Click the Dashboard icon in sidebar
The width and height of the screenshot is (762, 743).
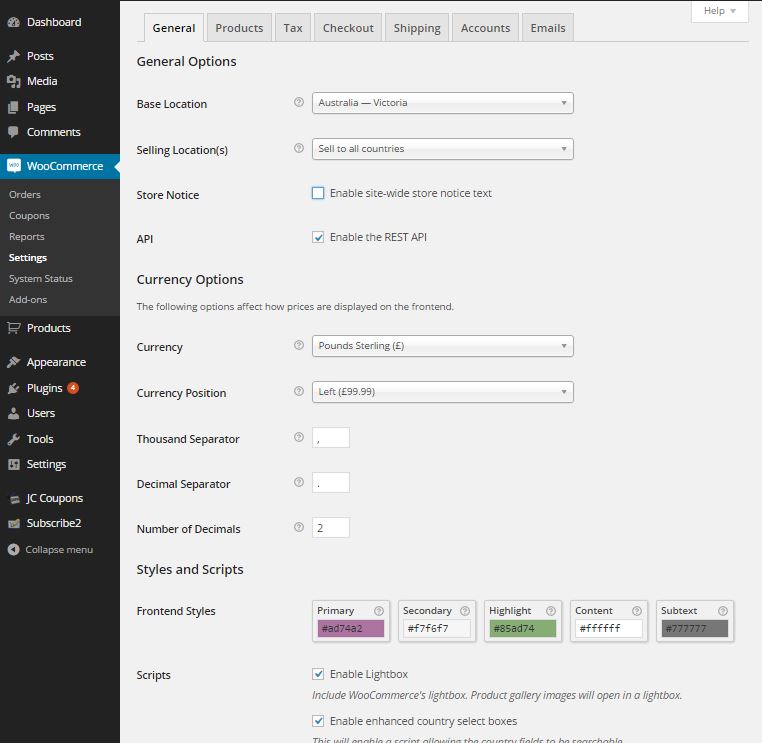pos(14,22)
